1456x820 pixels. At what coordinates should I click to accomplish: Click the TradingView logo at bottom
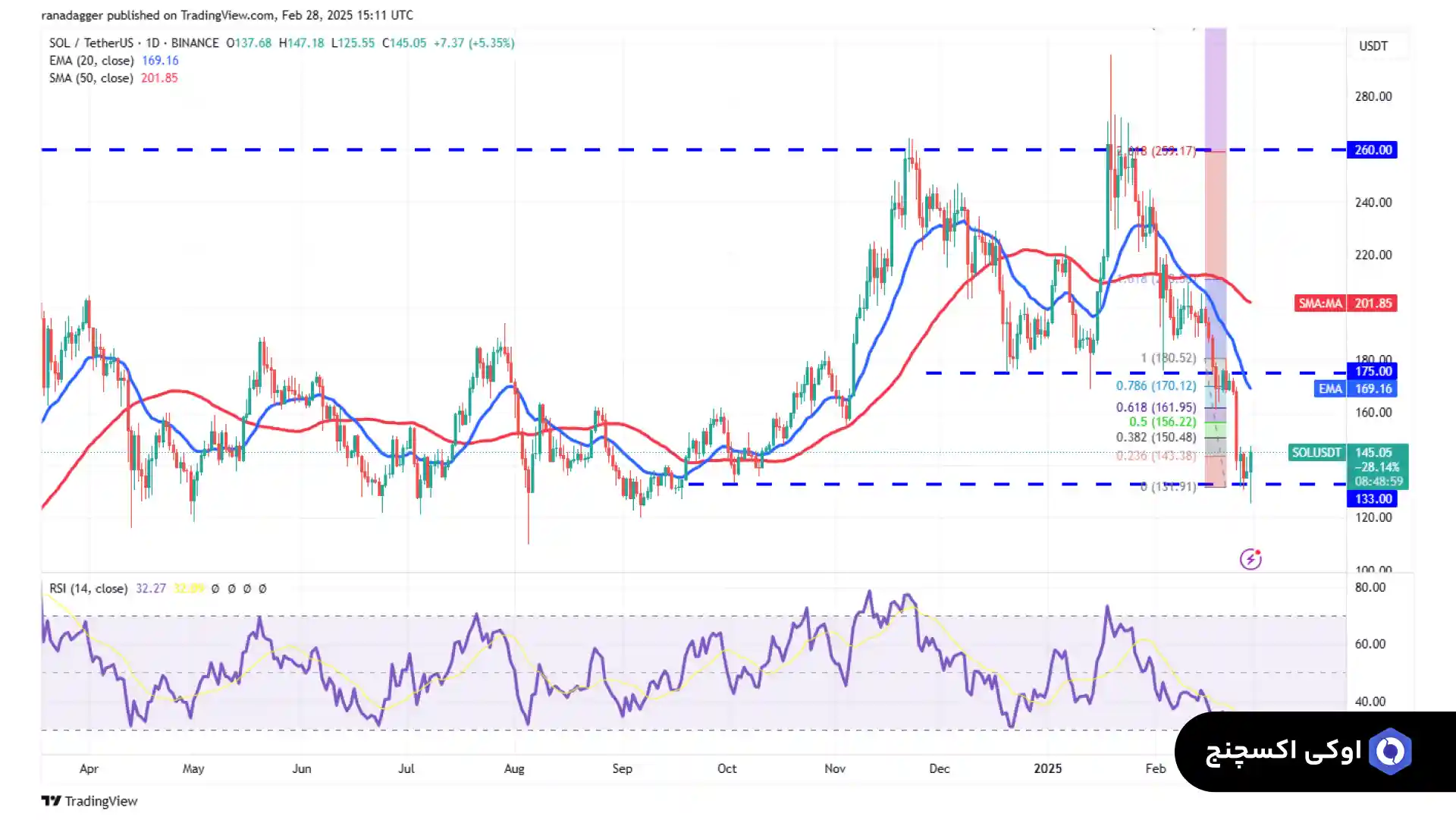[x=89, y=801]
